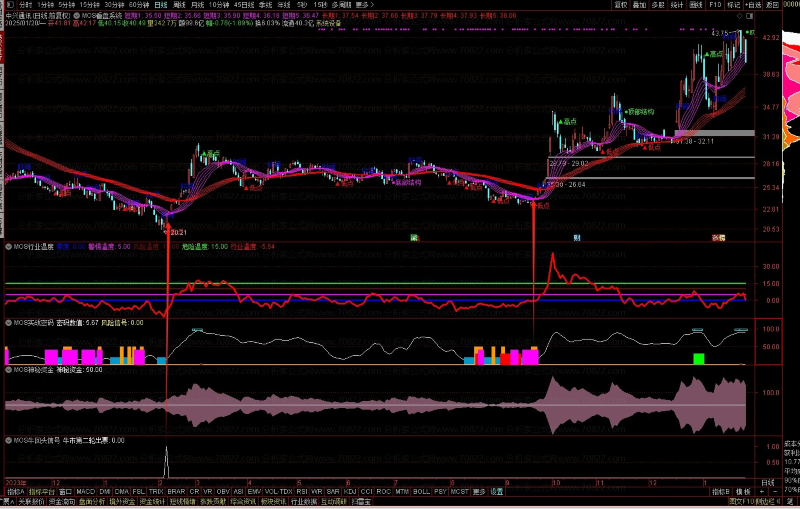Select 月线 monthly period

197,5
